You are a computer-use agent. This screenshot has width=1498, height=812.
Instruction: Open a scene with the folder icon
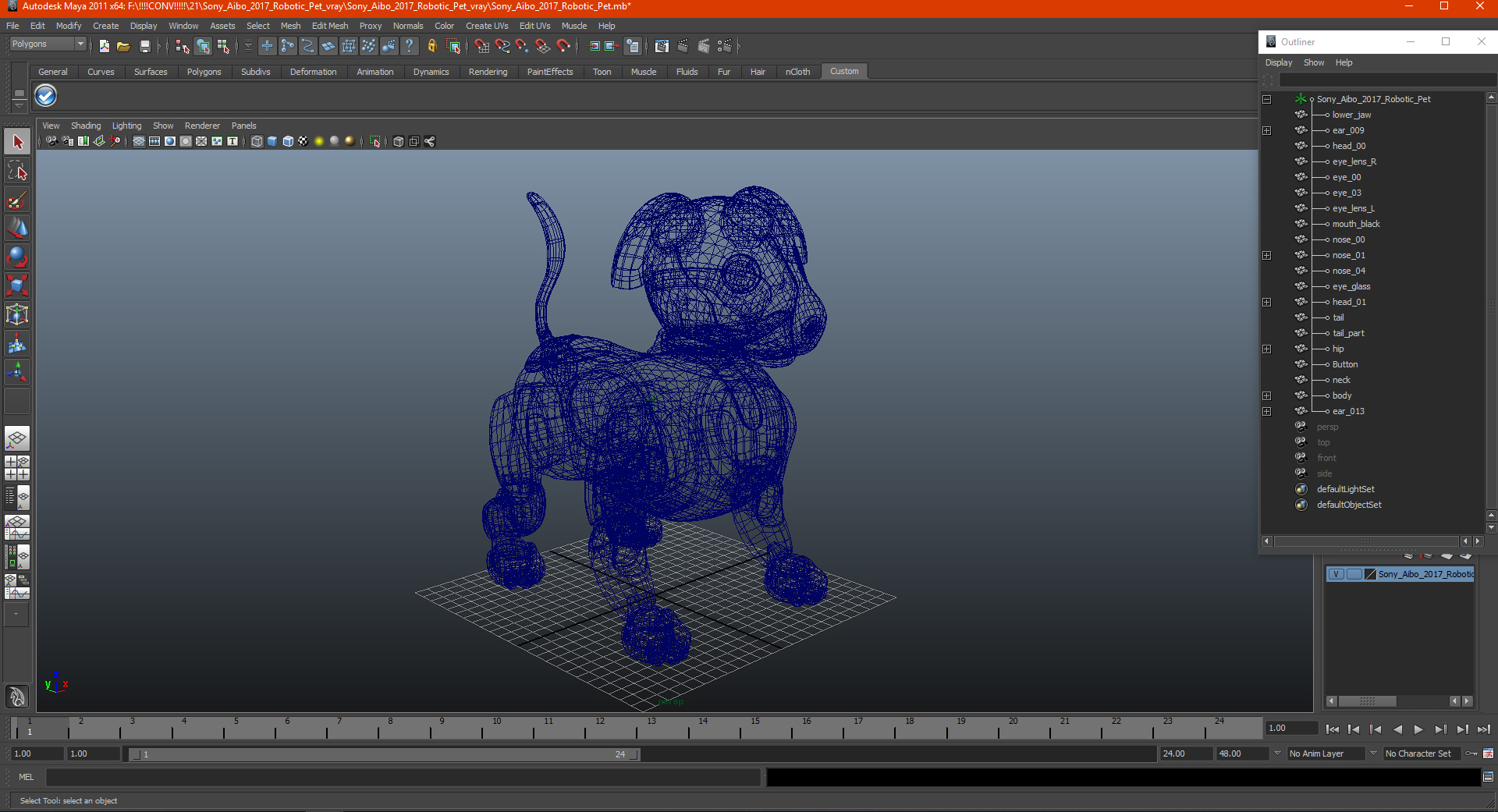coord(123,47)
